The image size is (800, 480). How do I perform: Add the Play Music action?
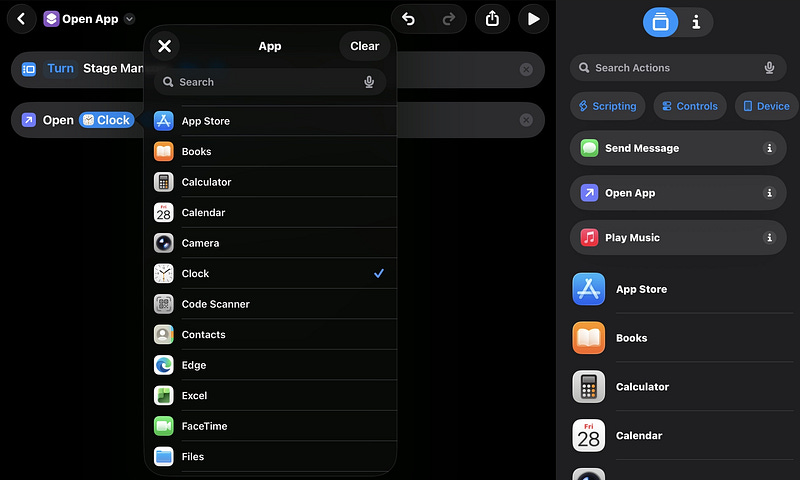678,238
